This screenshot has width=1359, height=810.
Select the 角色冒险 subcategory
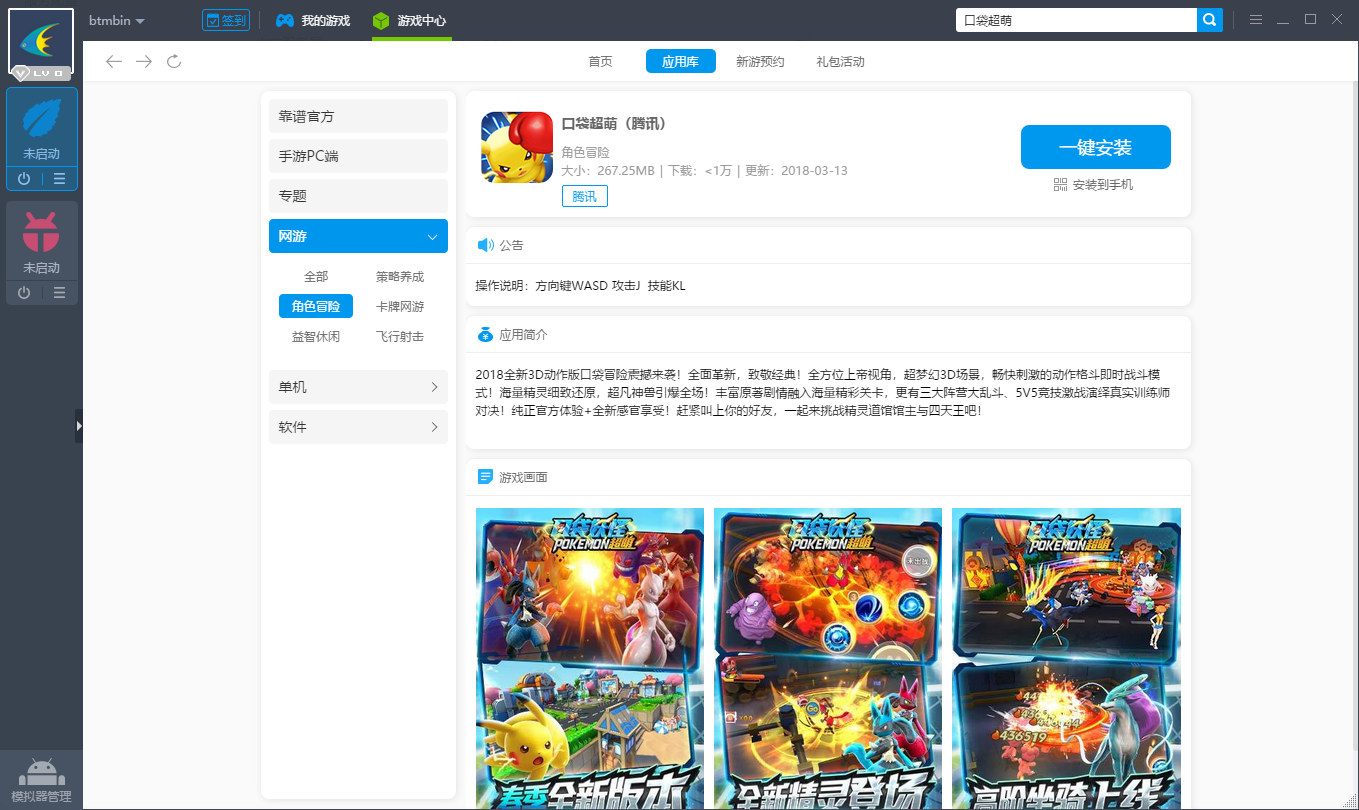pyautogui.click(x=316, y=306)
